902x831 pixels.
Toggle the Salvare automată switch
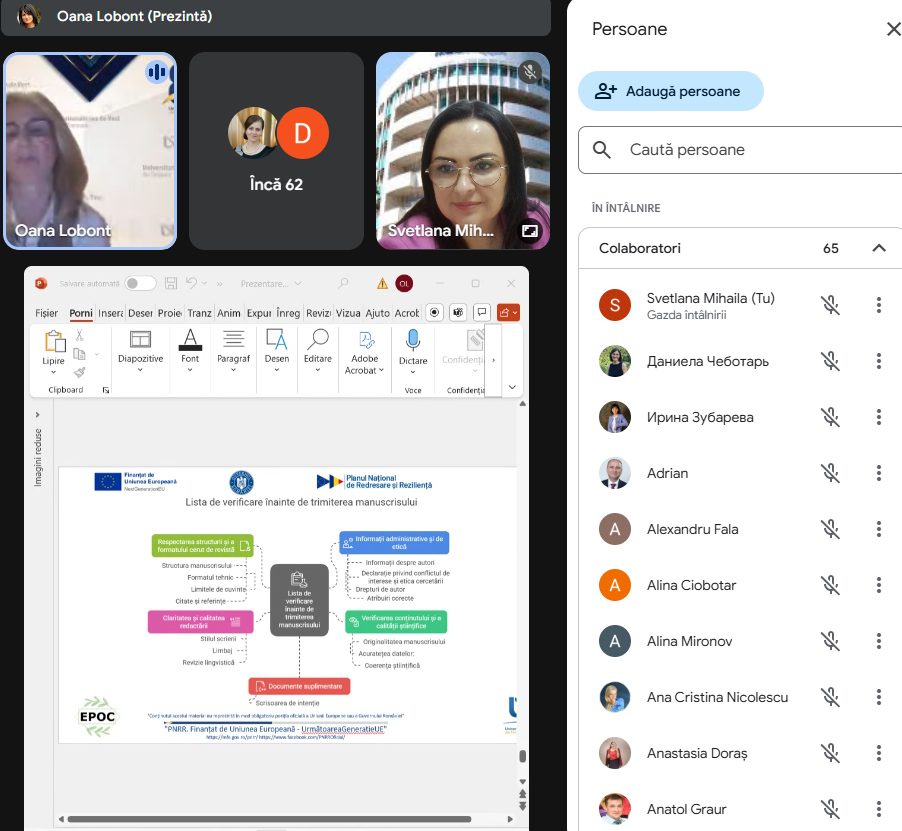(140, 283)
